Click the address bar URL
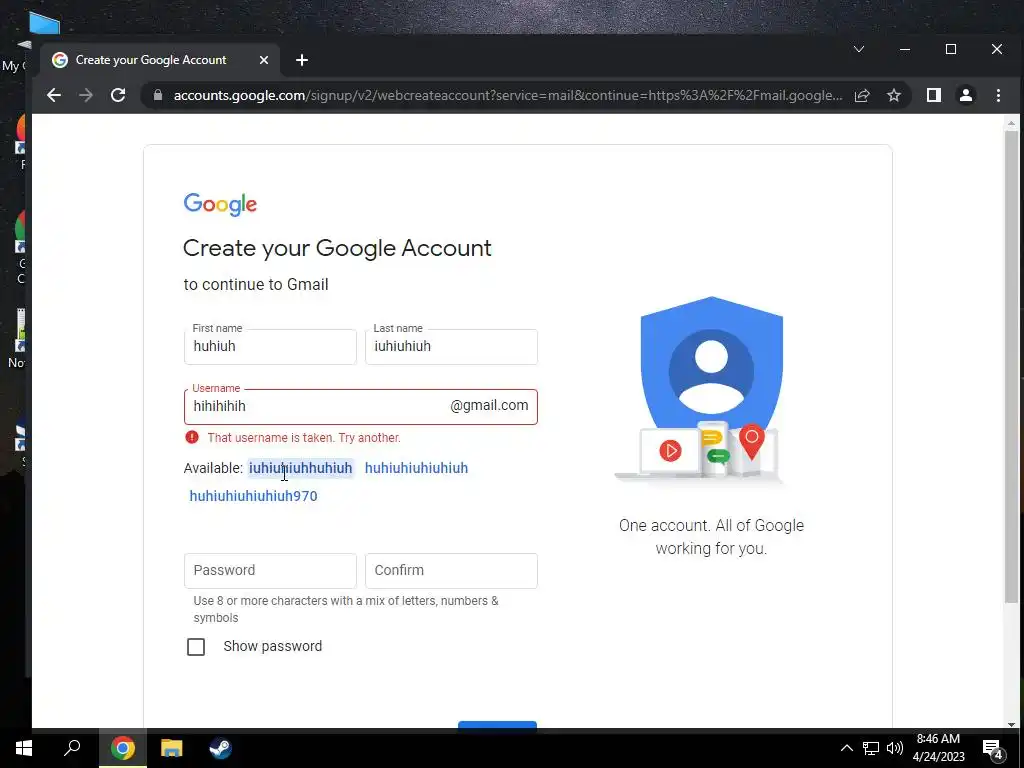 [508, 95]
